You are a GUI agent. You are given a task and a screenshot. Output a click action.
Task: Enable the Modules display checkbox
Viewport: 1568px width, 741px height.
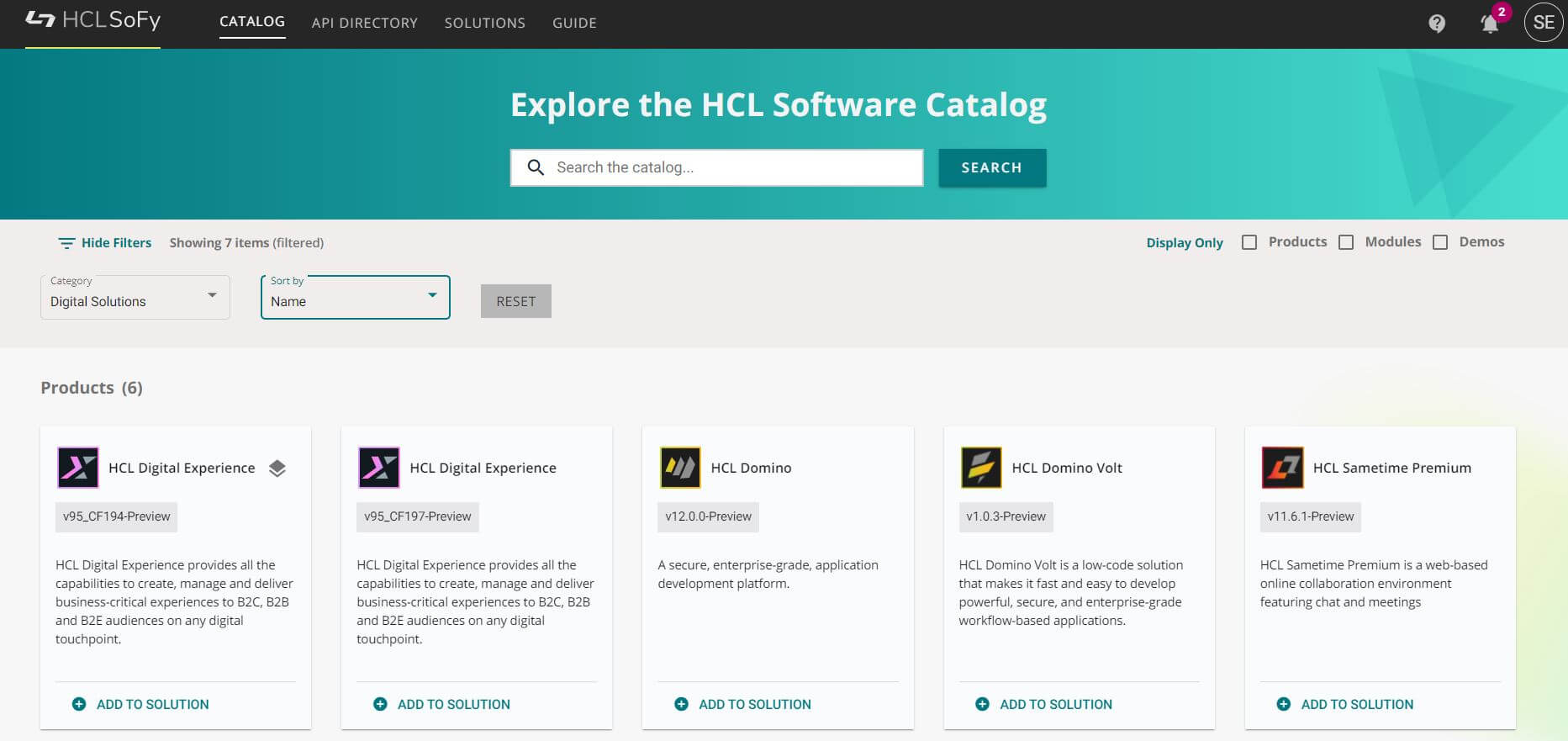click(x=1346, y=242)
